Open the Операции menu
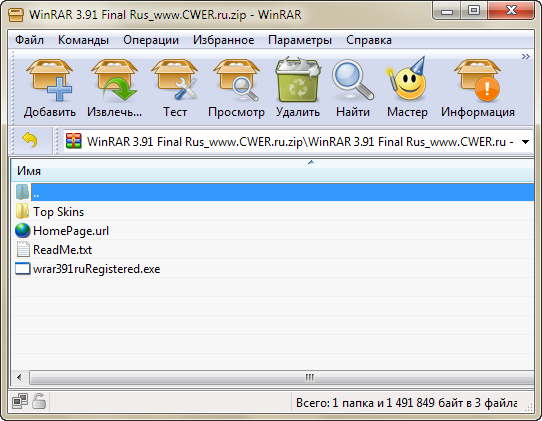 coord(151,40)
